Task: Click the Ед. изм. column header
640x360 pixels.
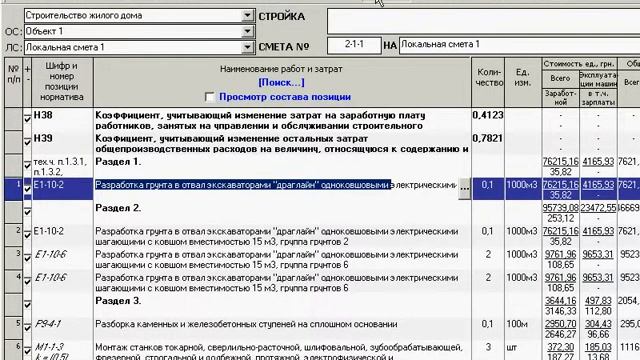Action: [x=523, y=82]
